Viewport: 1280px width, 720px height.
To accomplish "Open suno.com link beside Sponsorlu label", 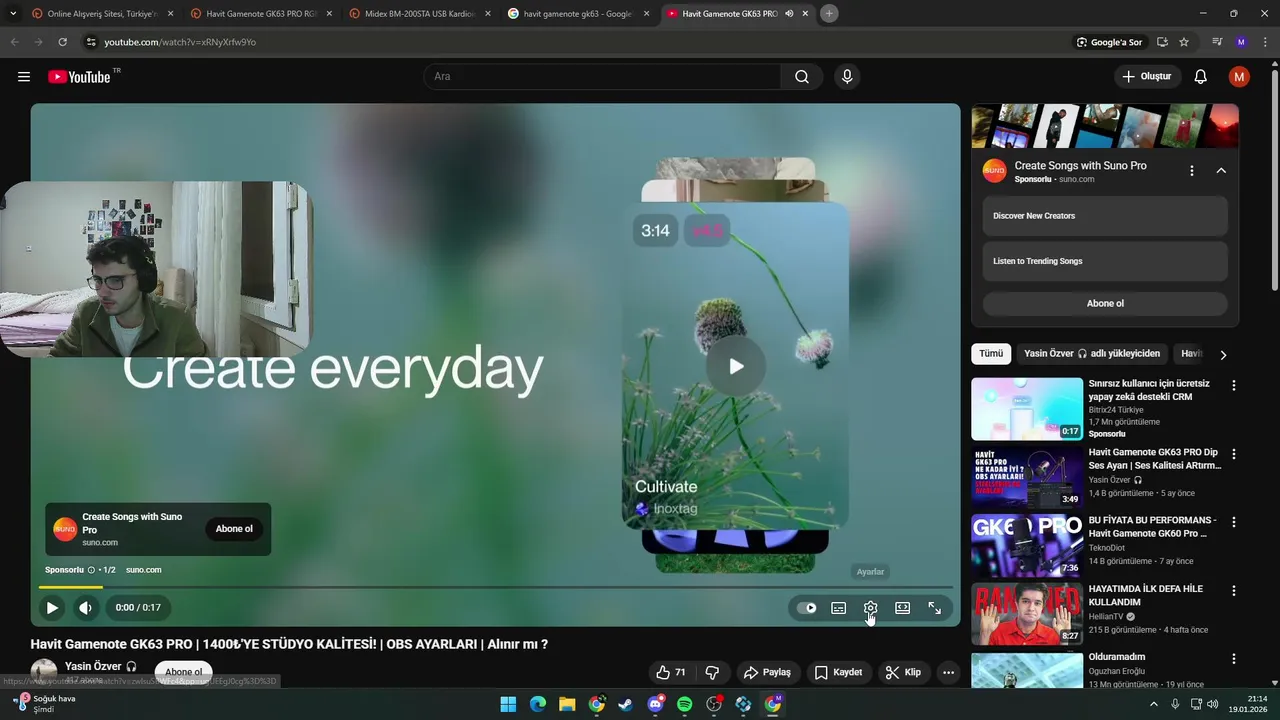I will point(143,570).
